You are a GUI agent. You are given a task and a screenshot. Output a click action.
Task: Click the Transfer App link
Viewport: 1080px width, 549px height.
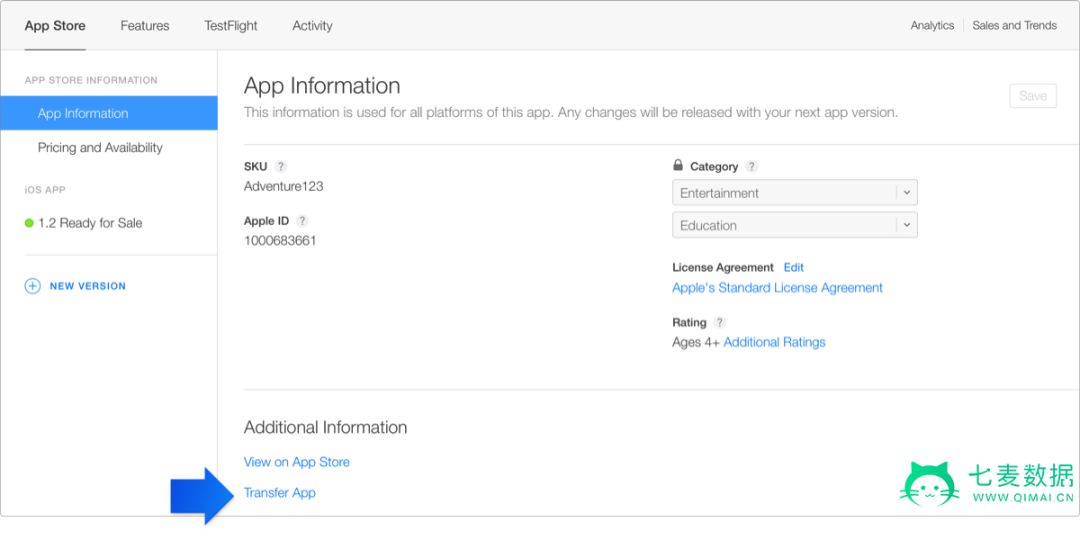pos(280,493)
